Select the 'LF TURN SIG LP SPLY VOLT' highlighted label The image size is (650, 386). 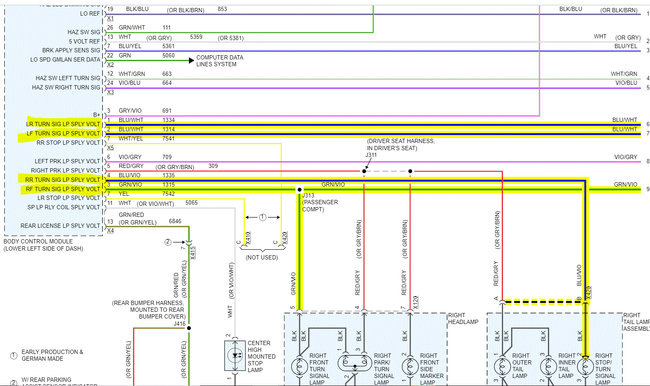(x=63, y=134)
